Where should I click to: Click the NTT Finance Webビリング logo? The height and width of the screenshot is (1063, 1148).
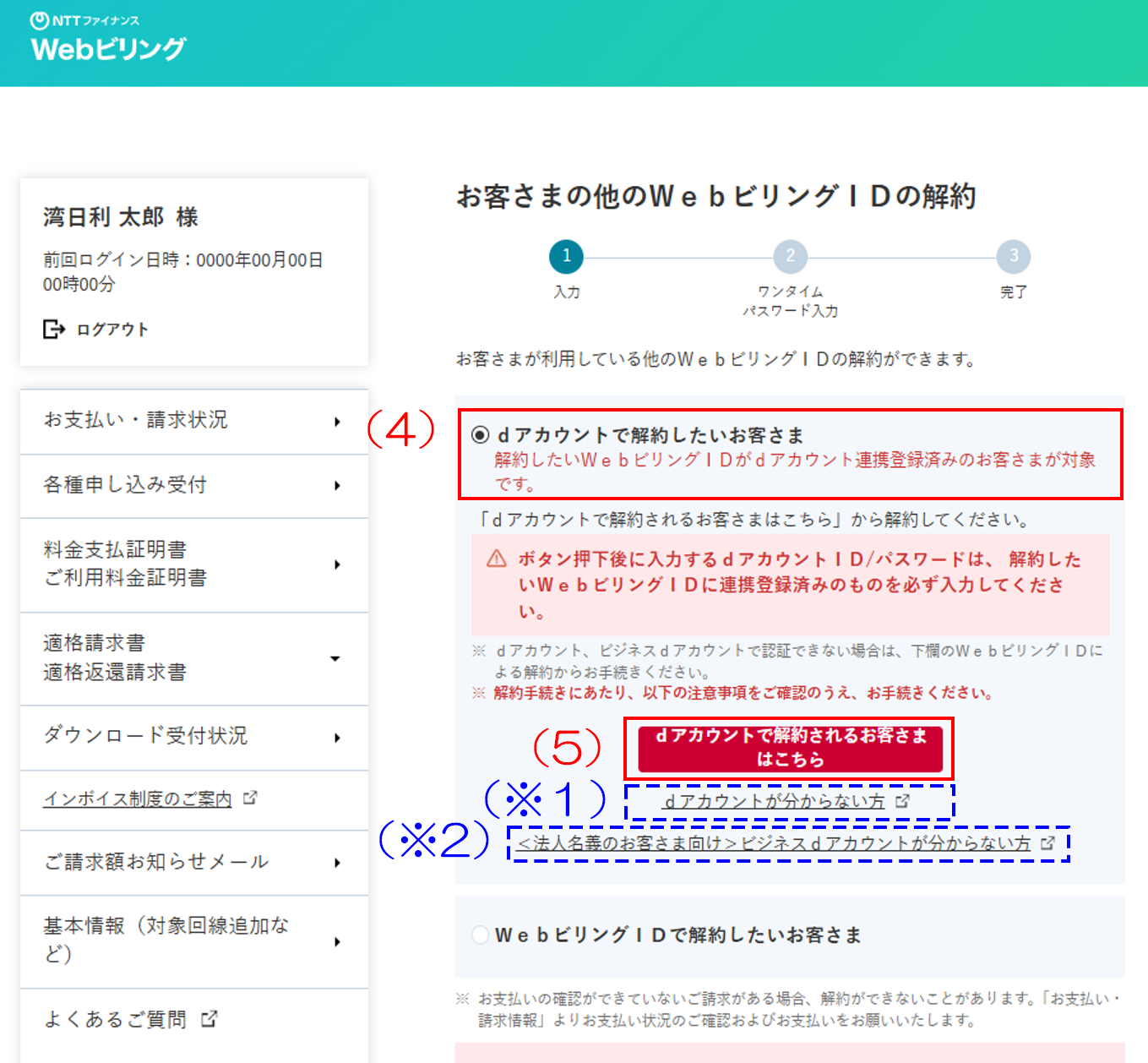[x=107, y=38]
